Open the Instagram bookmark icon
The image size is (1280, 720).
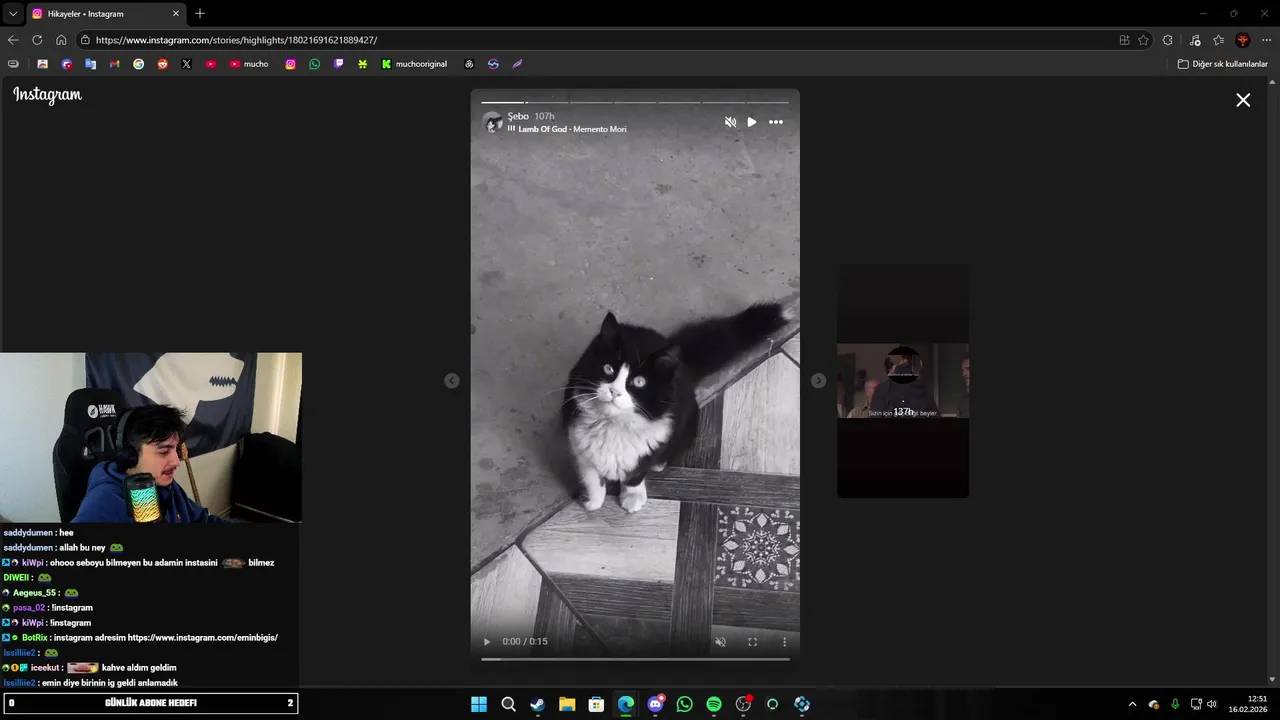pyautogui.click(x=290, y=64)
